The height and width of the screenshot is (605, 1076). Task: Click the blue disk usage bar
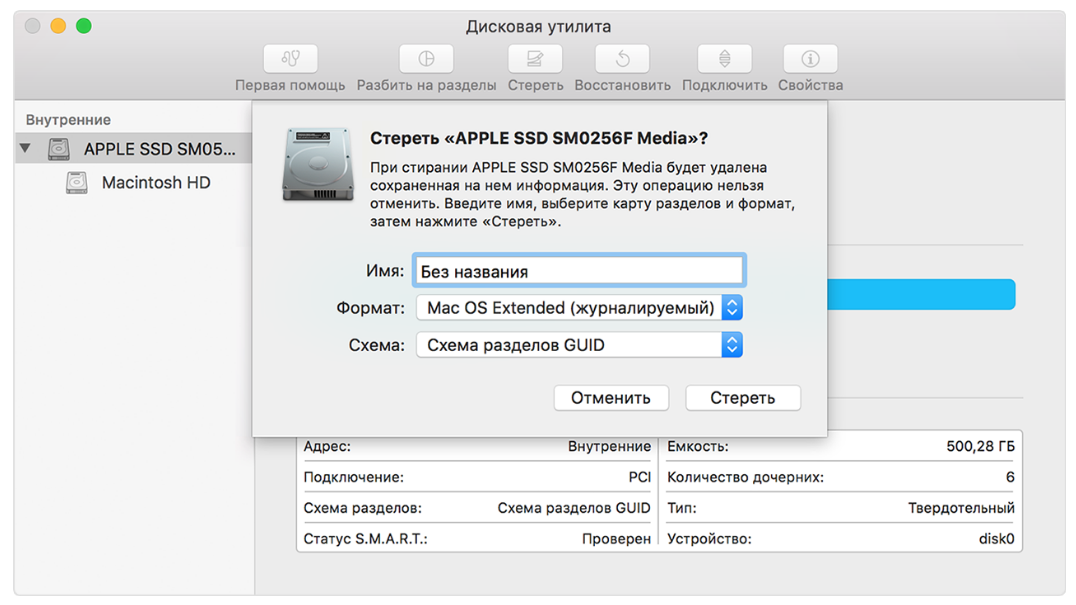coord(920,294)
